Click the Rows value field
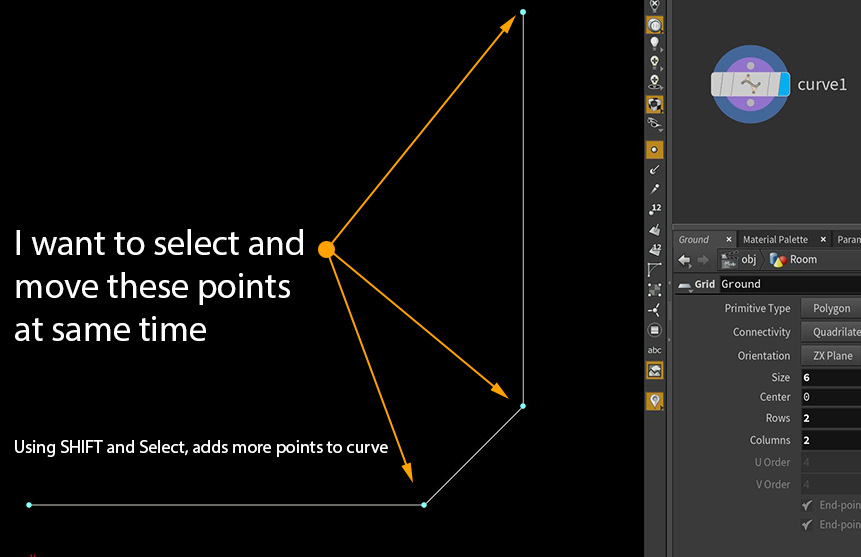861x557 pixels. tap(831, 418)
